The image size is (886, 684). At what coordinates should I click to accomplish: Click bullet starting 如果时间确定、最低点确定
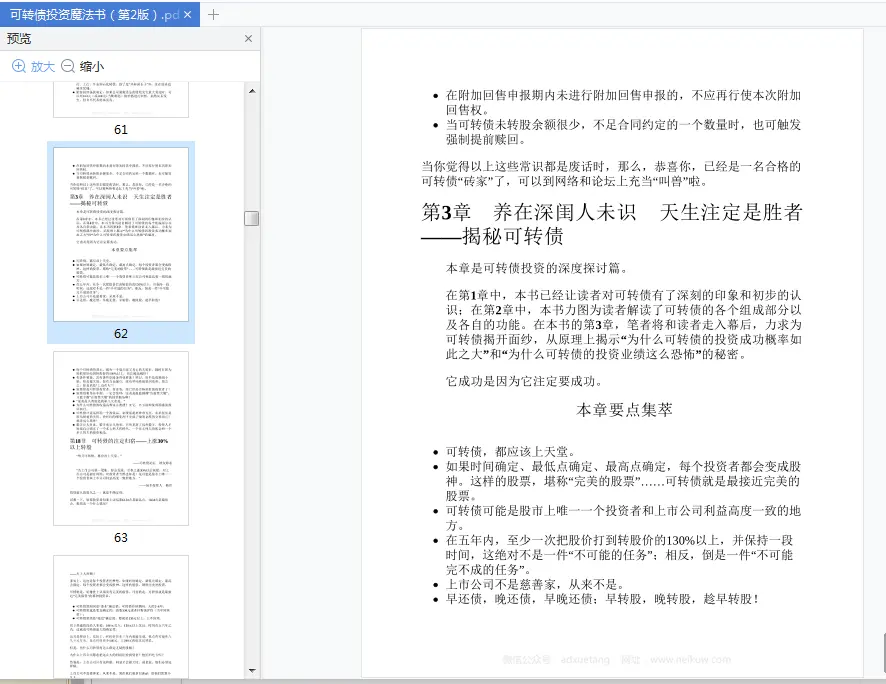click(x=623, y=481)
